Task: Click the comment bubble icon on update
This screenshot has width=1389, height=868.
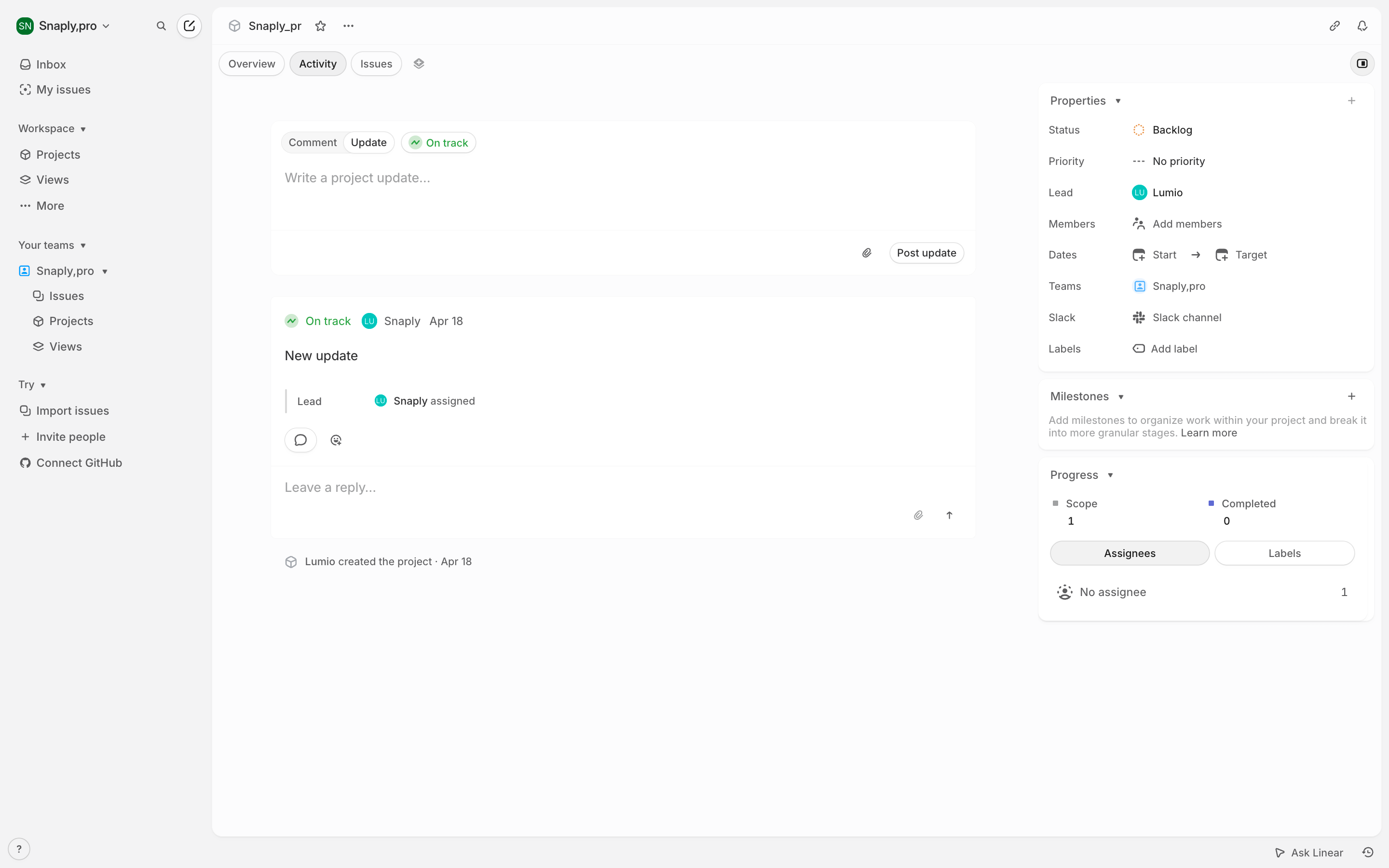Action: [x=300, y=440]
